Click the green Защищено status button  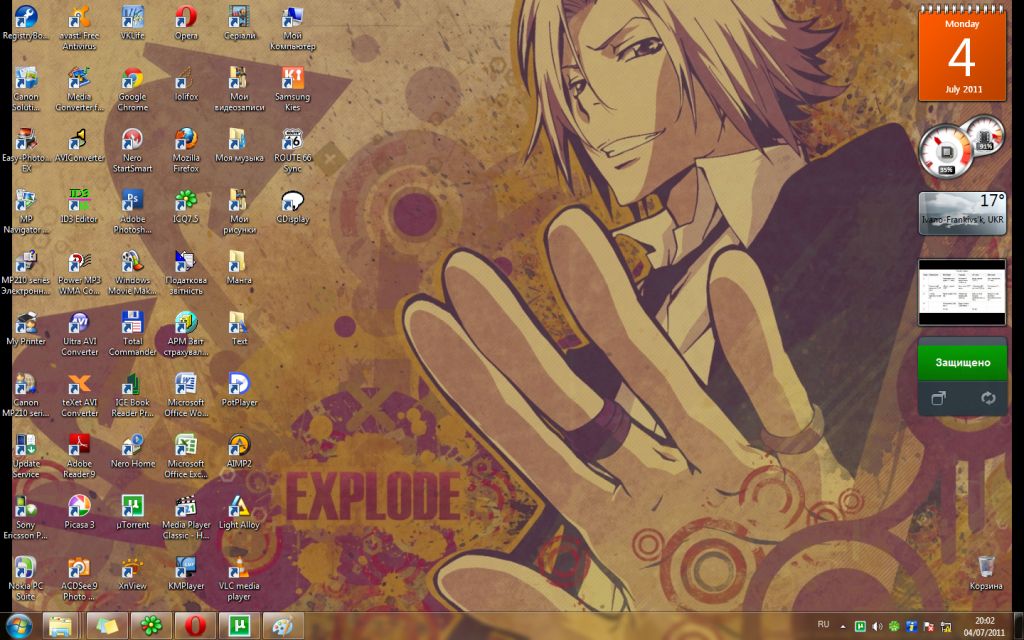pos(962,362)
